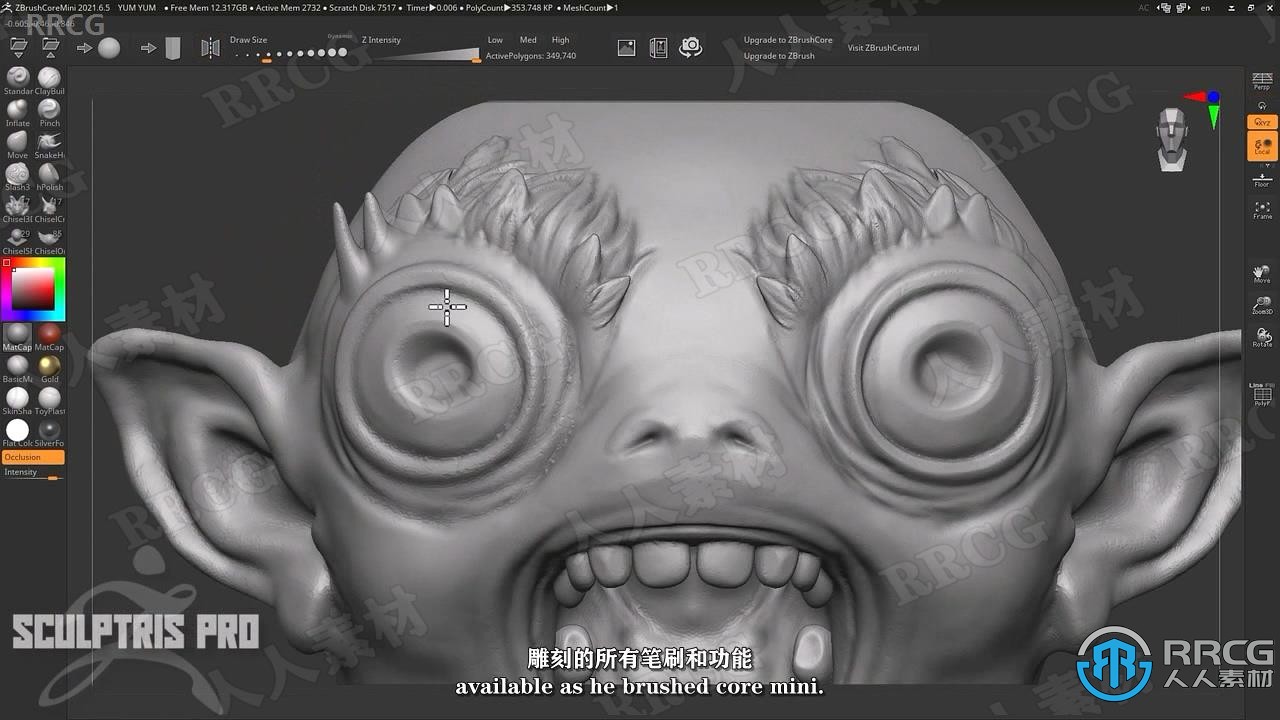Screen dimensions: 1280x720
Task: Select the Standard brush
Action: 18,82
